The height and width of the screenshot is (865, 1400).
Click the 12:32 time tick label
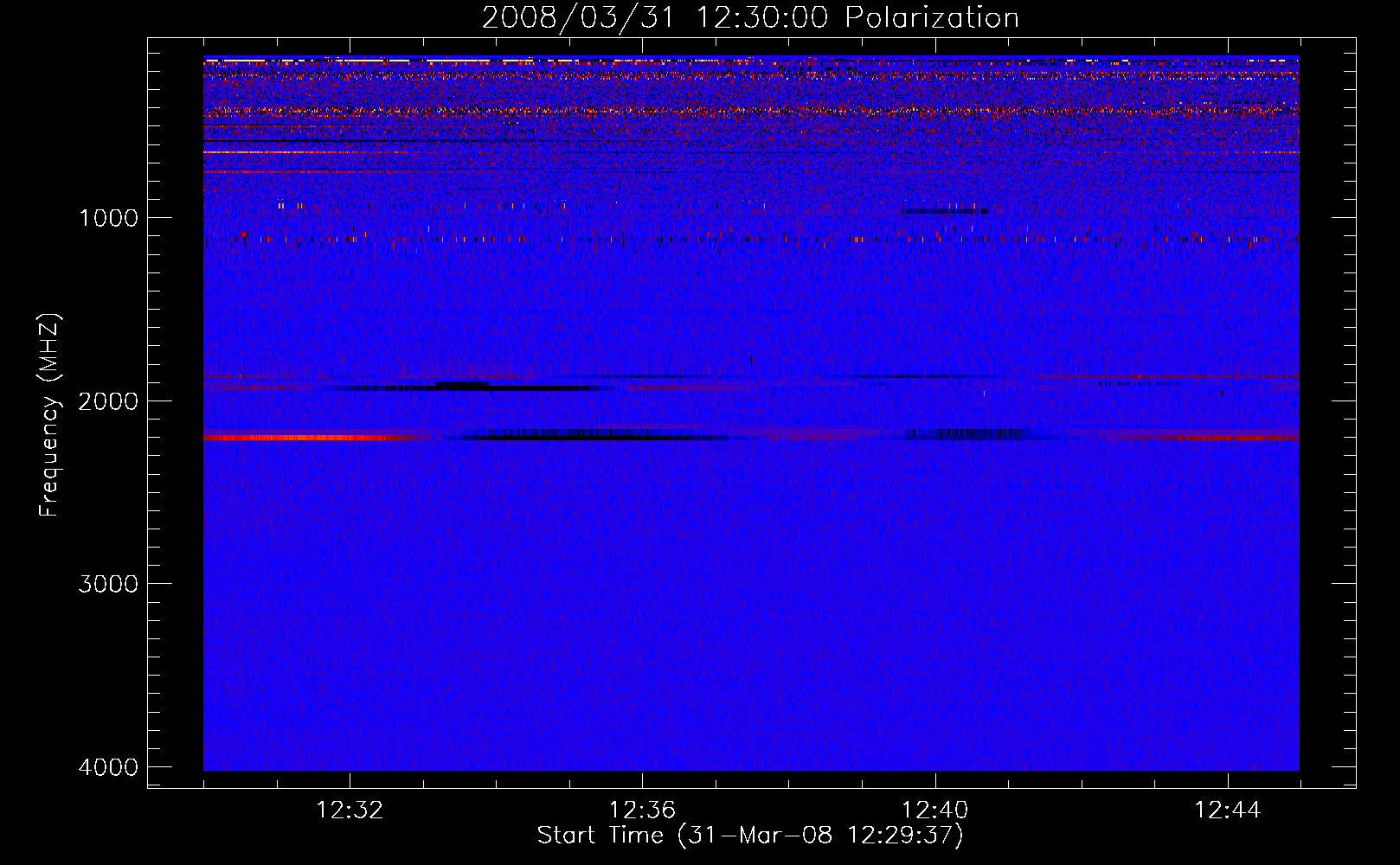click(350, 811)
